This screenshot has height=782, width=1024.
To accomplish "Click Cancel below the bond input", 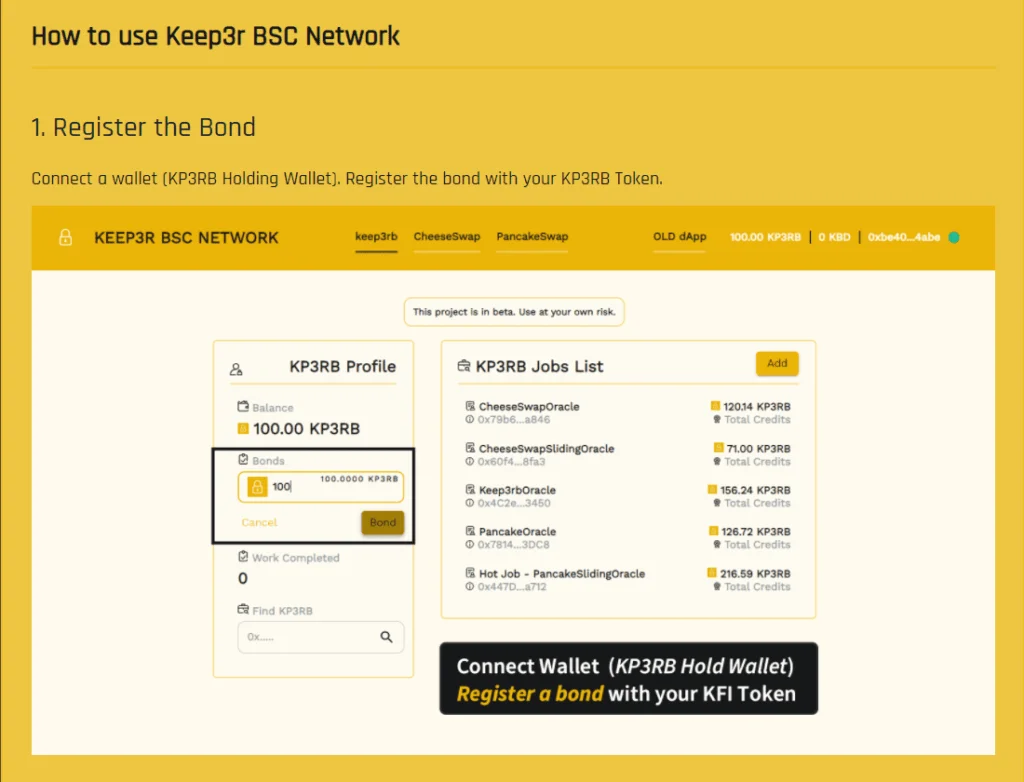I will click(258, 522).
